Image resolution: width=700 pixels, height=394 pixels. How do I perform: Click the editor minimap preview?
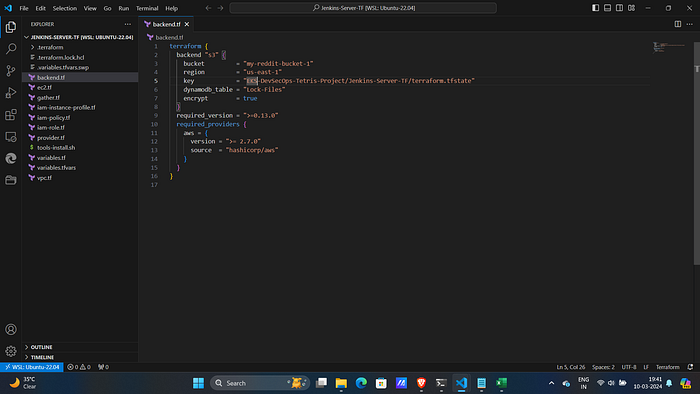tap(669, 47)
